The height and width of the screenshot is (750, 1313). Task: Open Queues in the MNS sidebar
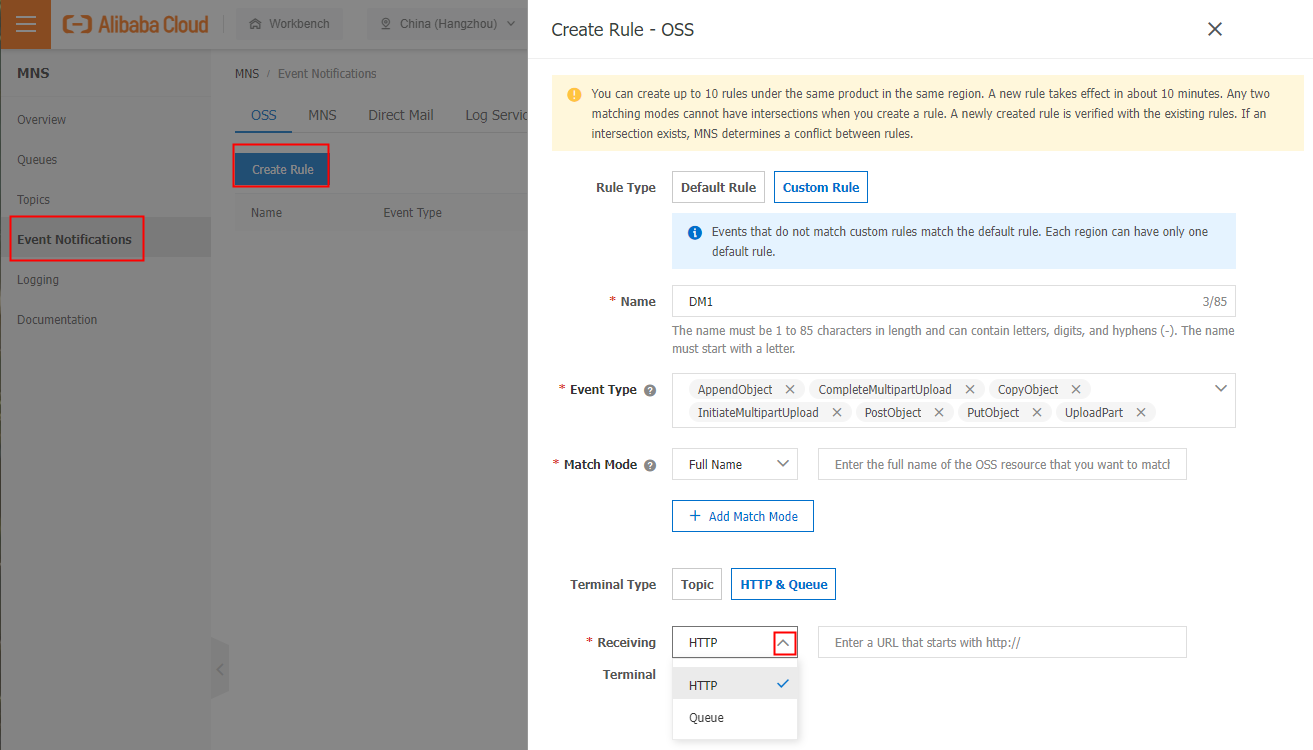[37, 160]
